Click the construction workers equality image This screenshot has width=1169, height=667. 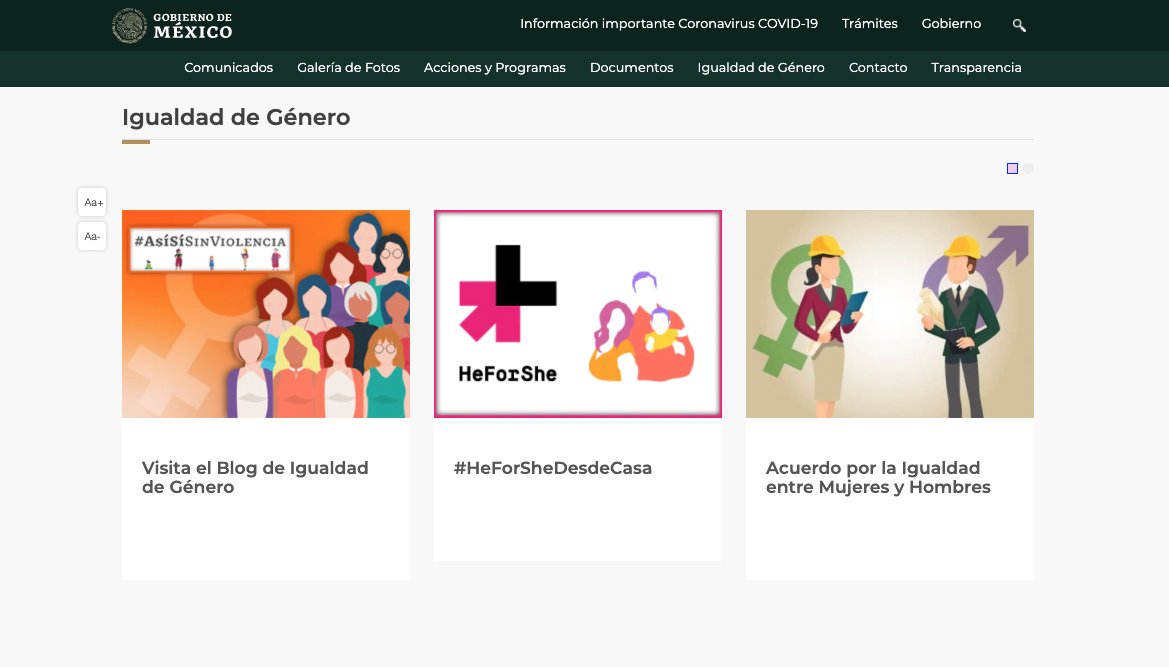(x=889, y=314)
